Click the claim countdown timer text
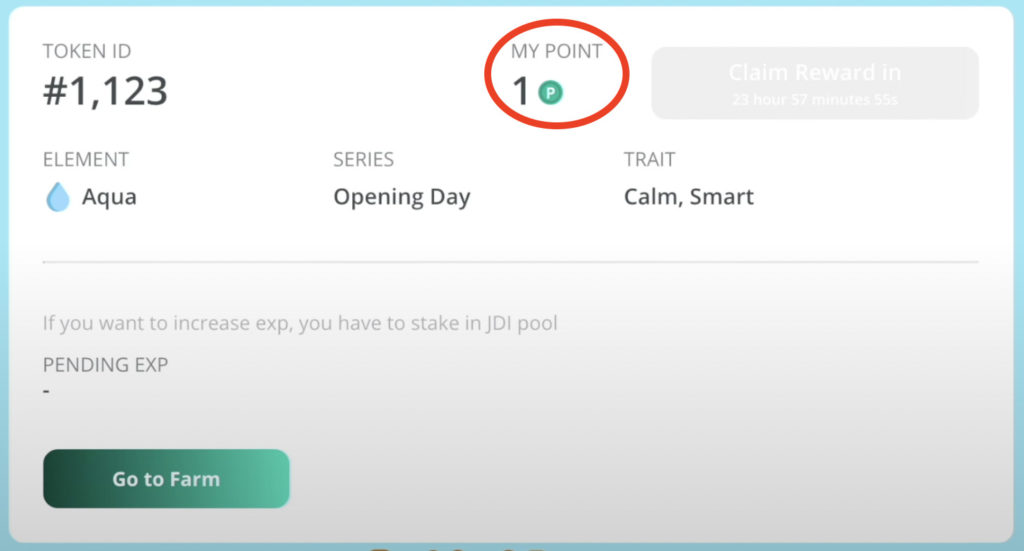 [x=815, y=100]
